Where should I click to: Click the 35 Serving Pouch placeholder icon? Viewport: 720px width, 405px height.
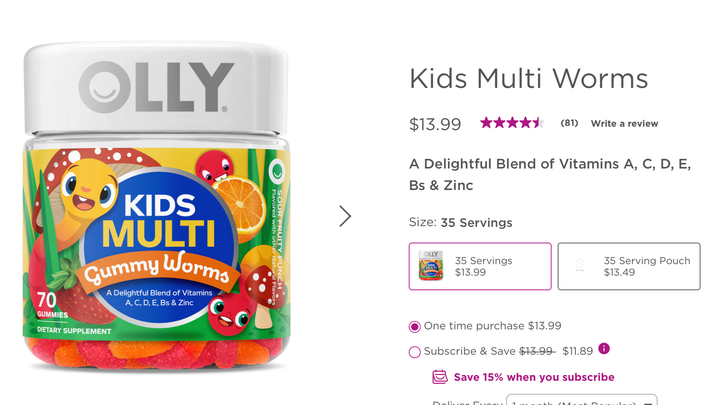(x=580, y=266)
